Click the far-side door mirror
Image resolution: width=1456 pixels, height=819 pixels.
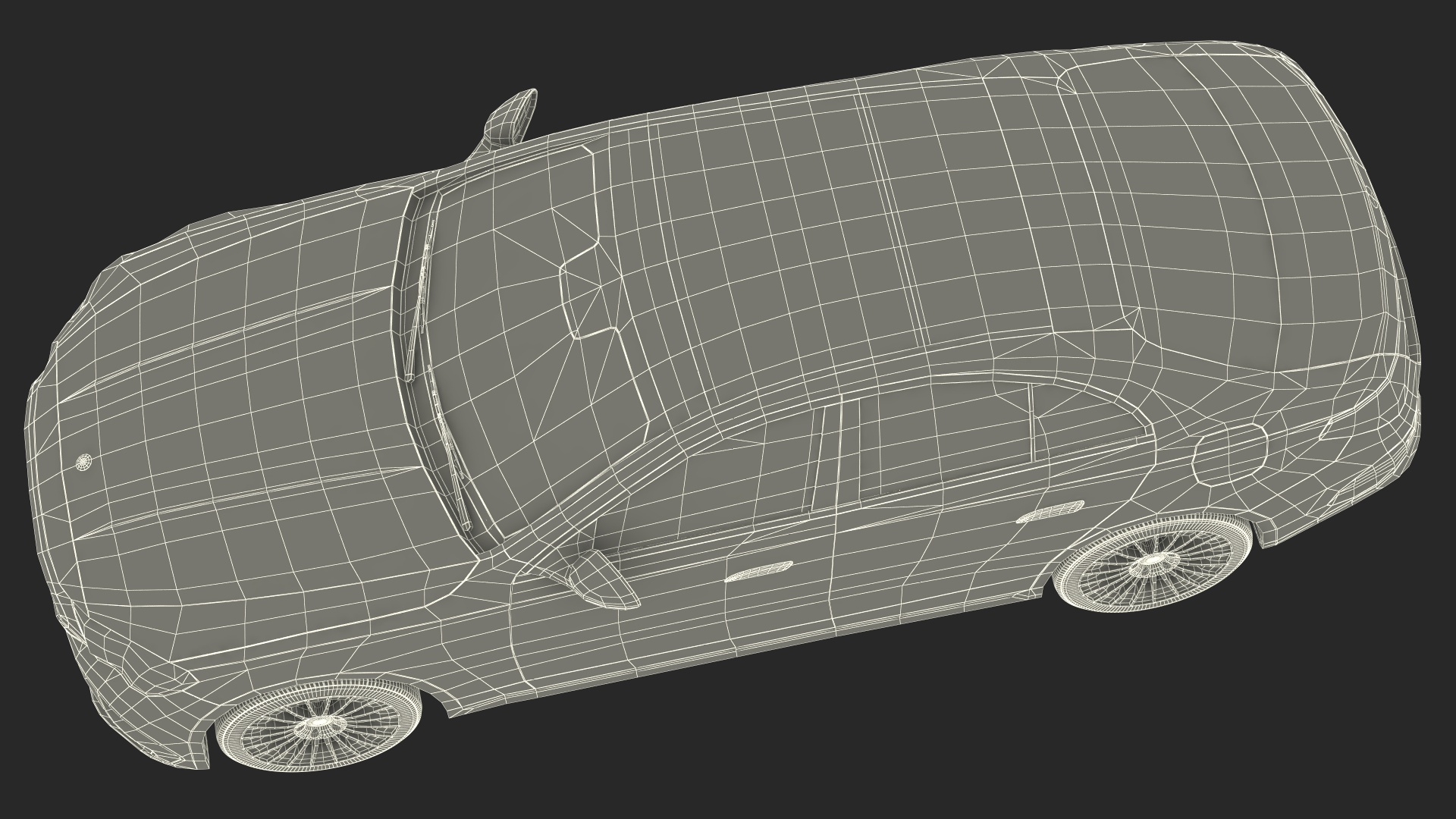click(510, 116)
